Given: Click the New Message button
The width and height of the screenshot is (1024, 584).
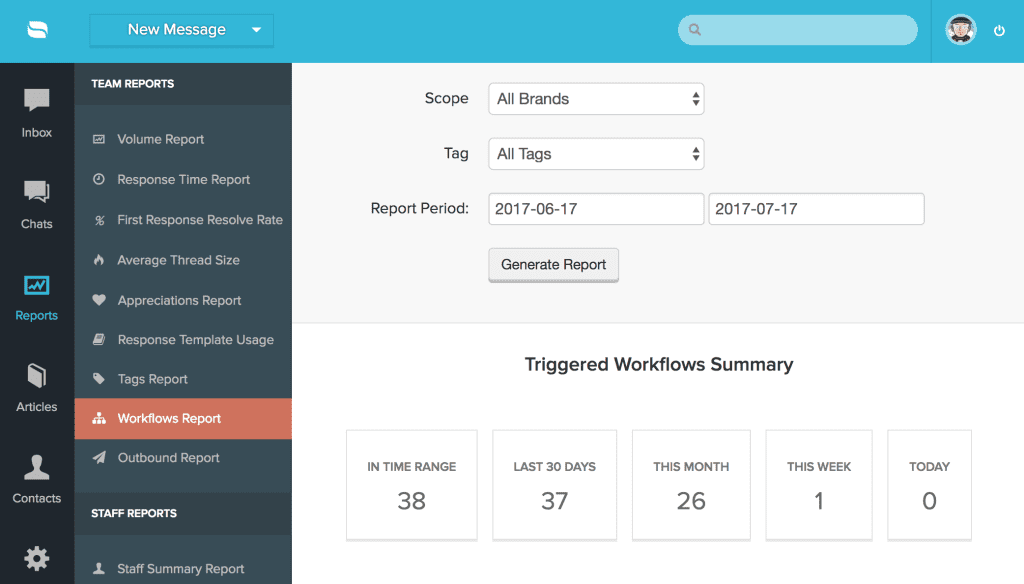Looking at the screenshot, I should point(182,30).
